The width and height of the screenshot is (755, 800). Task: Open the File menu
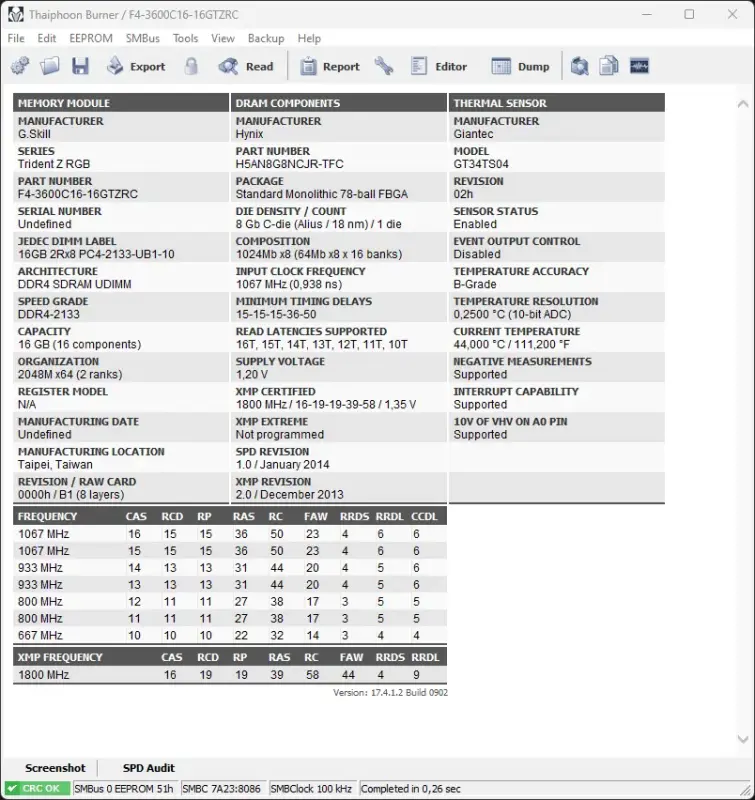(x=16, y=38)
